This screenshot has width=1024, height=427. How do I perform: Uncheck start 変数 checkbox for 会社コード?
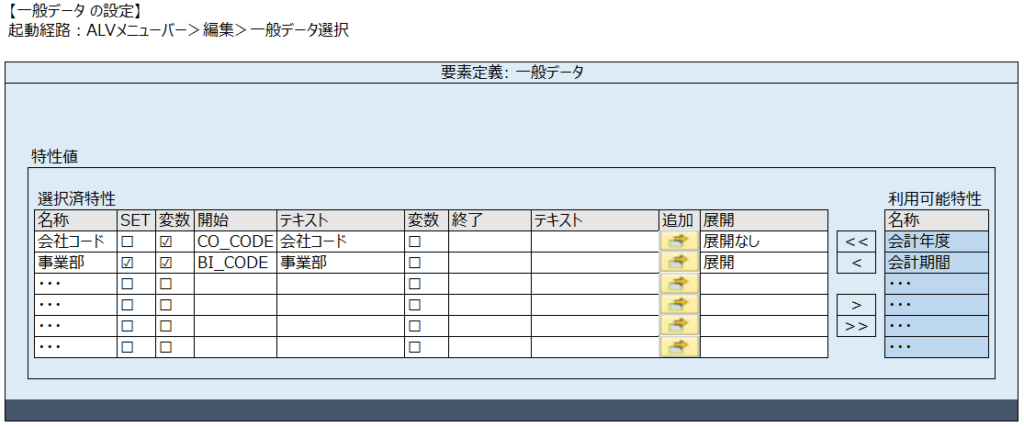point(166,241)
